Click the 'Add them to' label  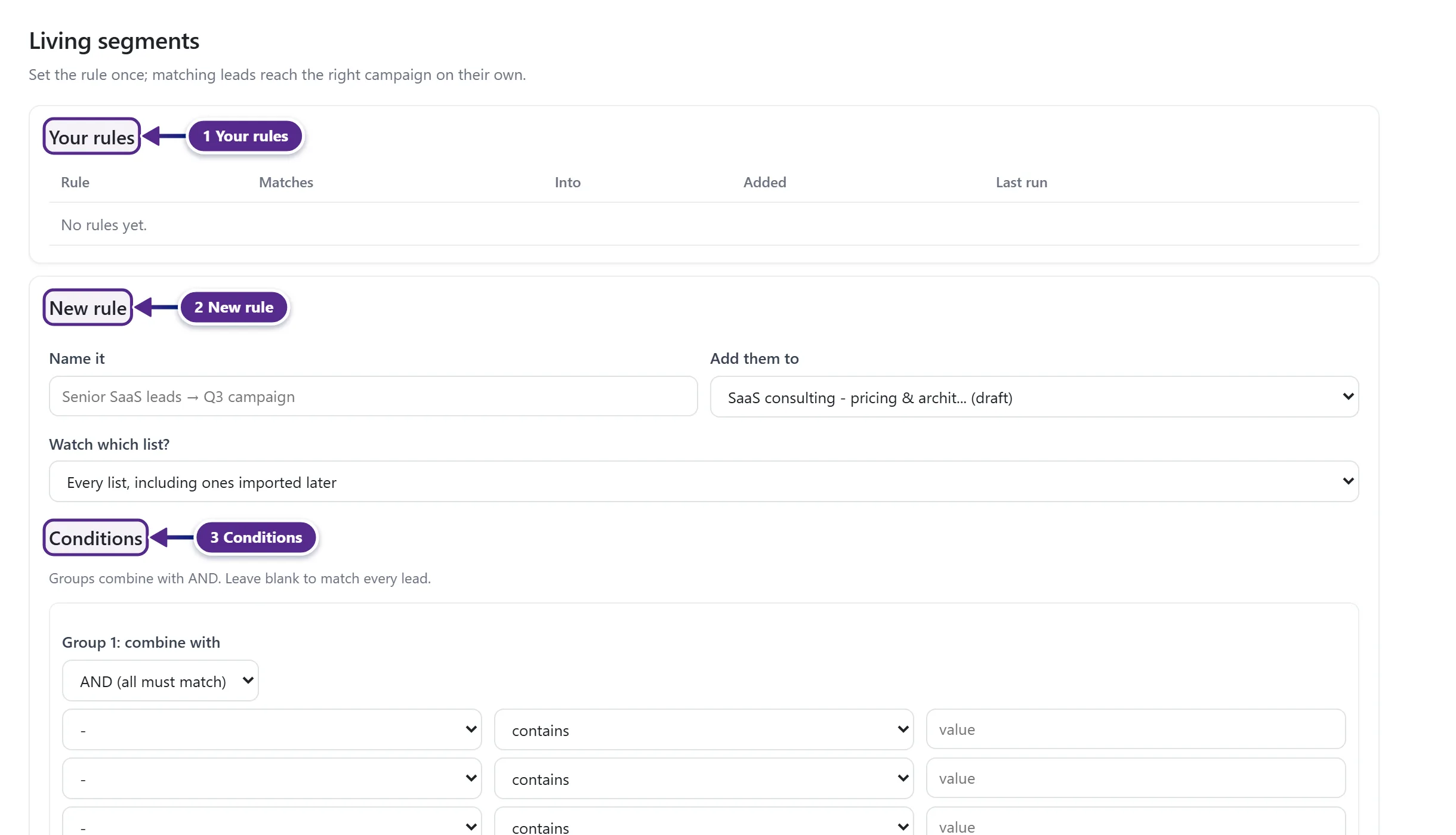(754, 358)
